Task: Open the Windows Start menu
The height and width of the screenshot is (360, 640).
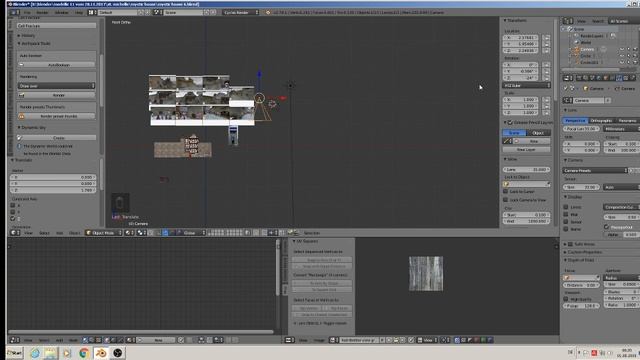Action: [x=15, y=353]
